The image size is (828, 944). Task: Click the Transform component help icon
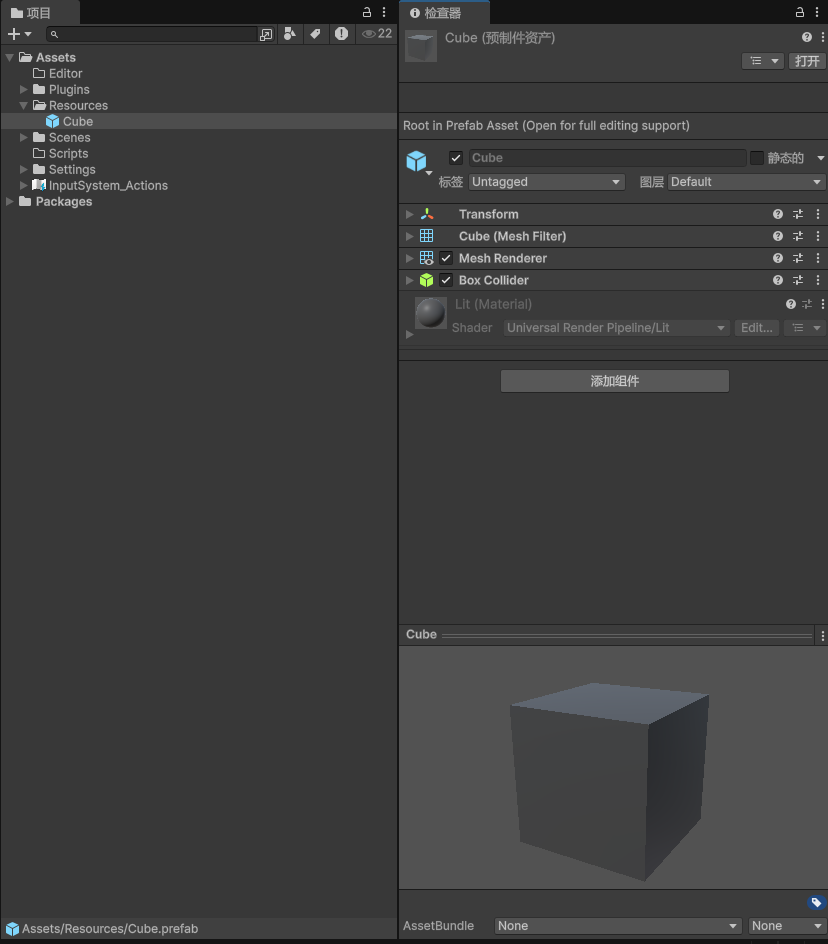778,214
